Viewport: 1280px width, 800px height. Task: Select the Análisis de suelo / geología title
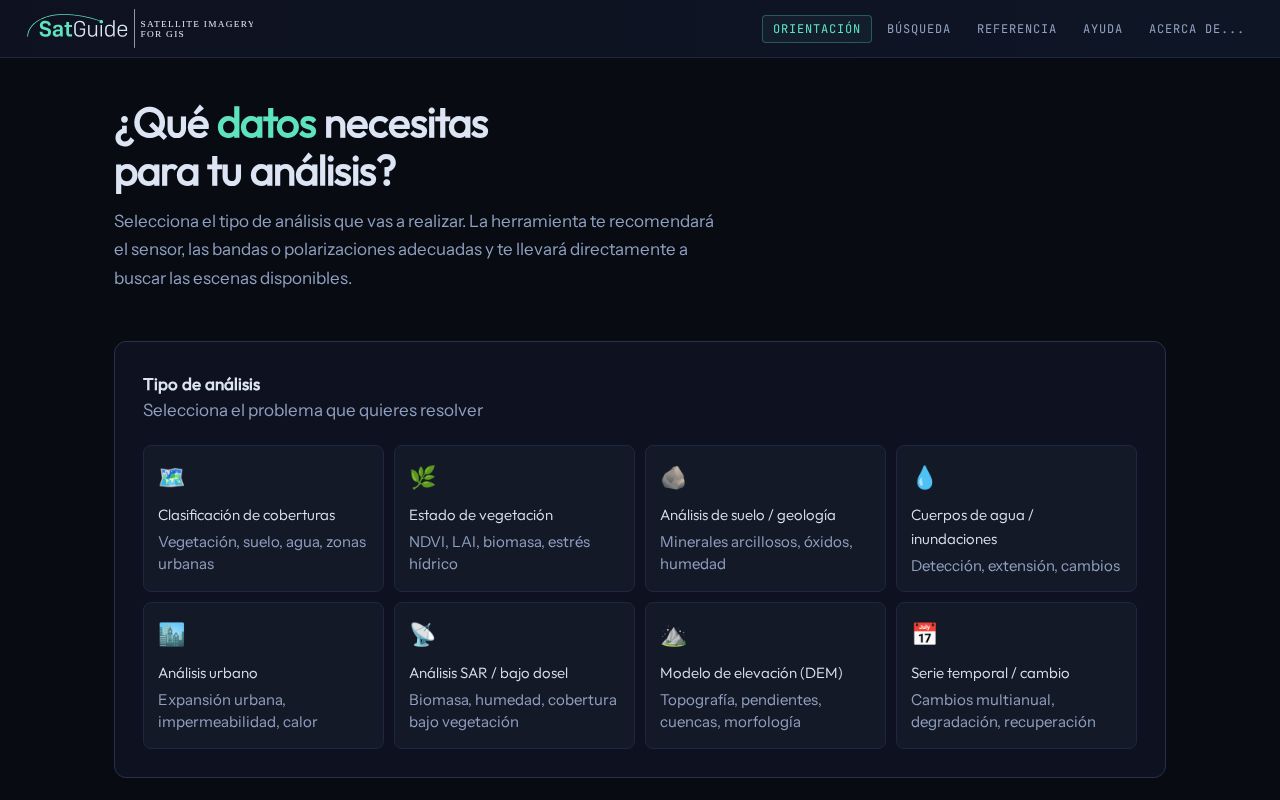pos(748,515)
